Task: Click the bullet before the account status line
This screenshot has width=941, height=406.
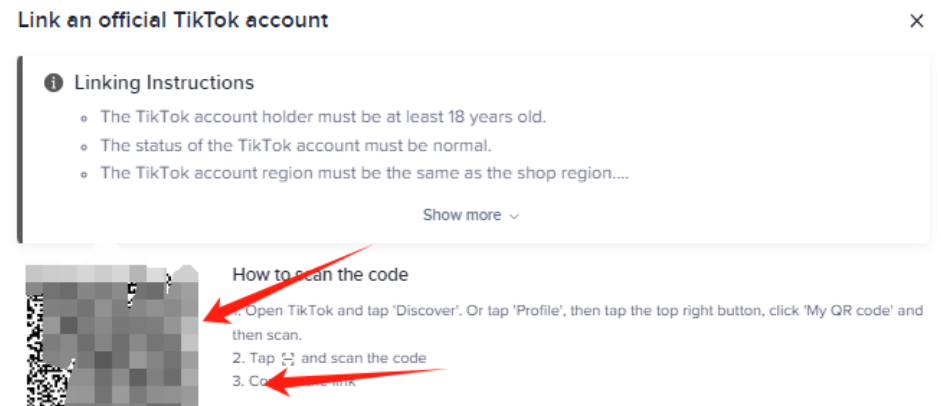Action: pos(85,146)
